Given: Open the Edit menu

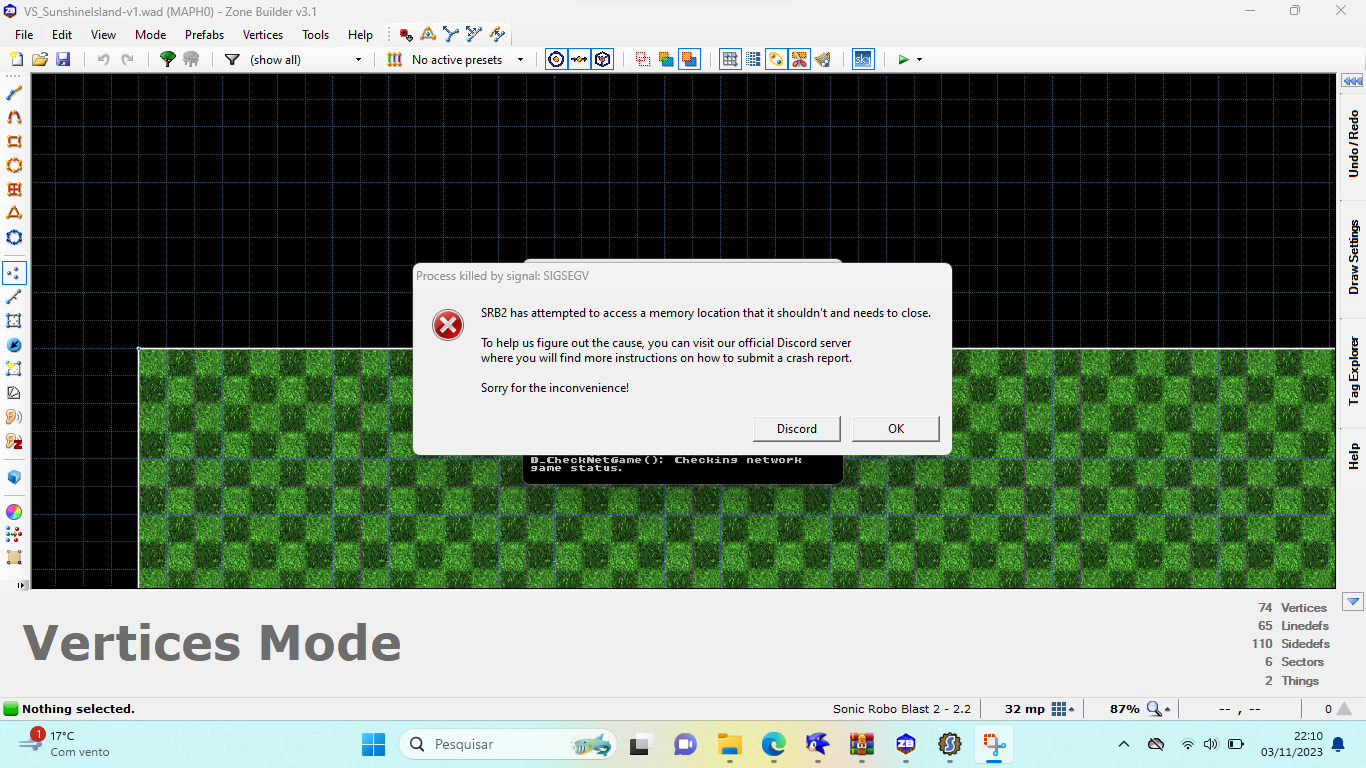Looking at the screenshot, I should click(62, 34).
